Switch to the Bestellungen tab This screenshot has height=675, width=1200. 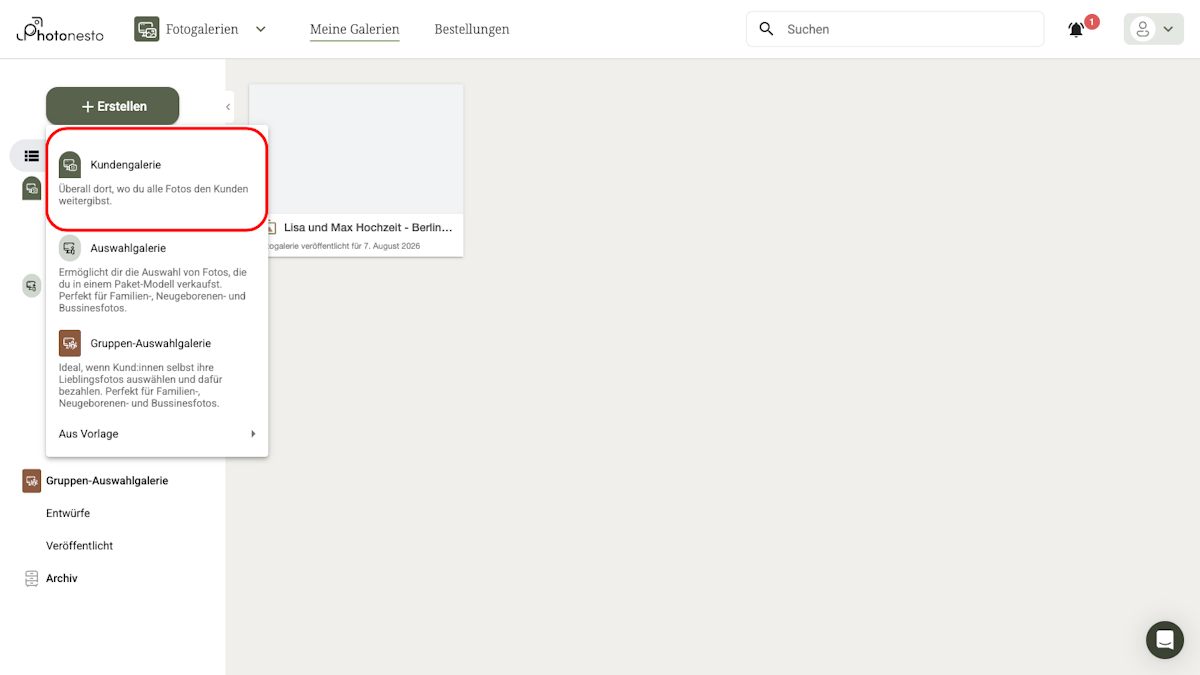tap(471, 29)
